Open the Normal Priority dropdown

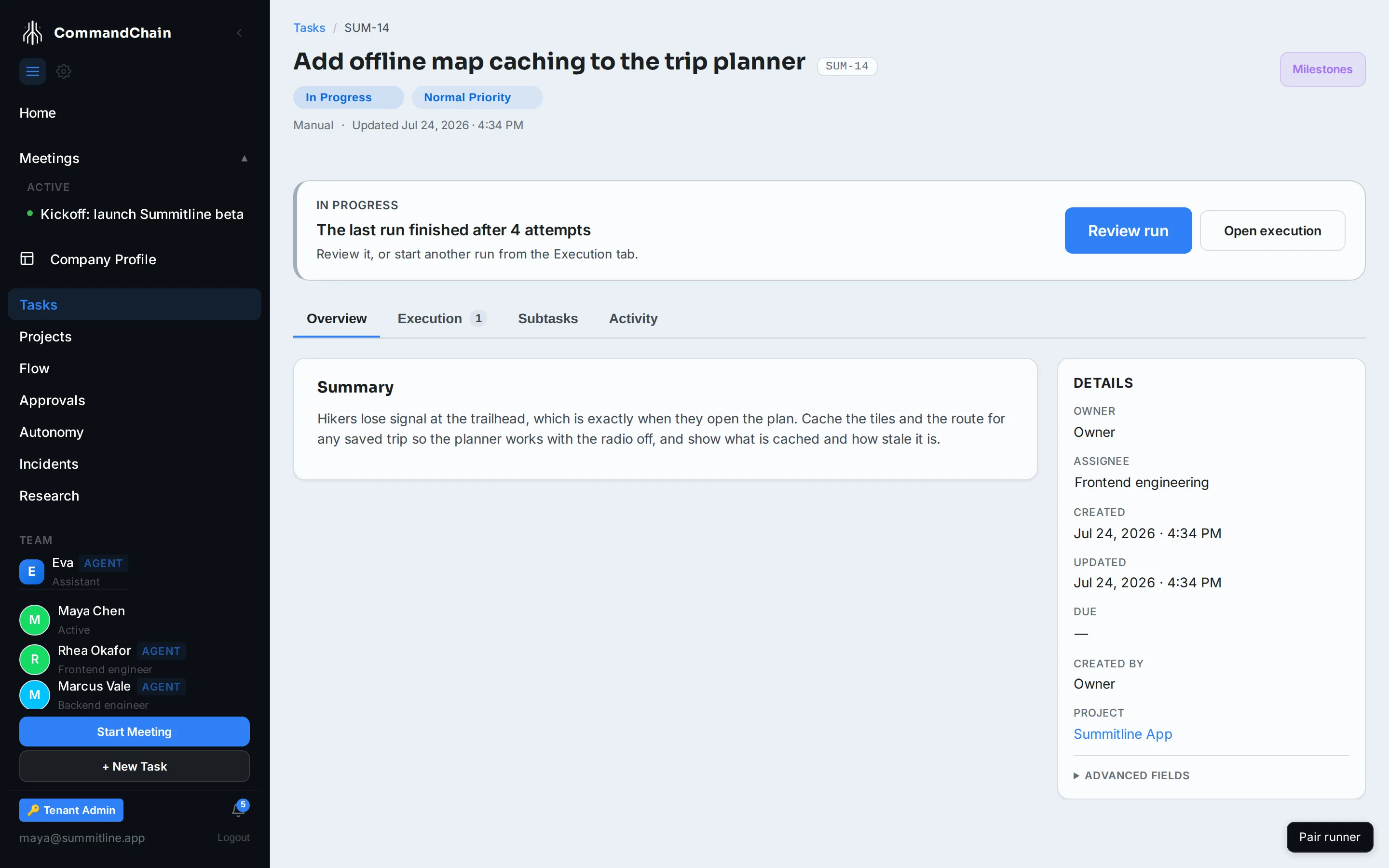coord(477,97)
